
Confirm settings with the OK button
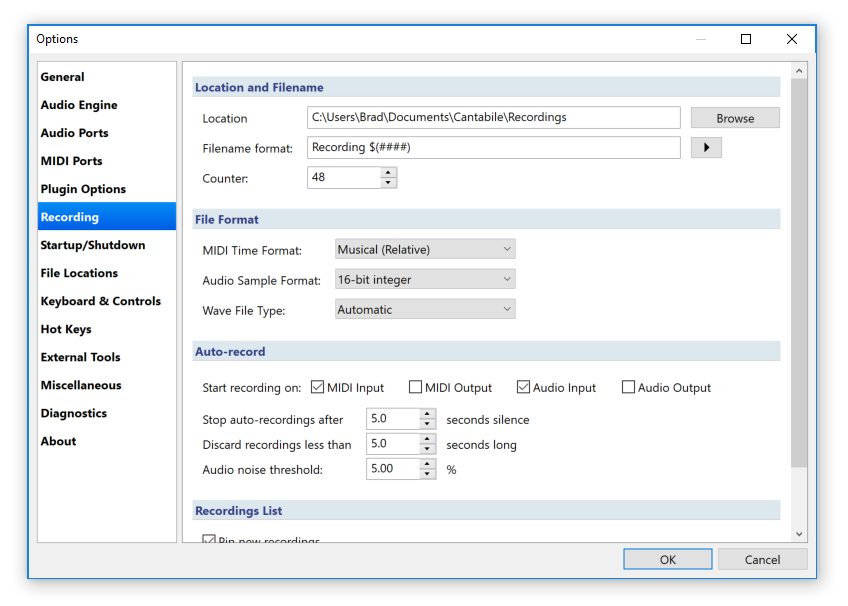pos(667,560)
